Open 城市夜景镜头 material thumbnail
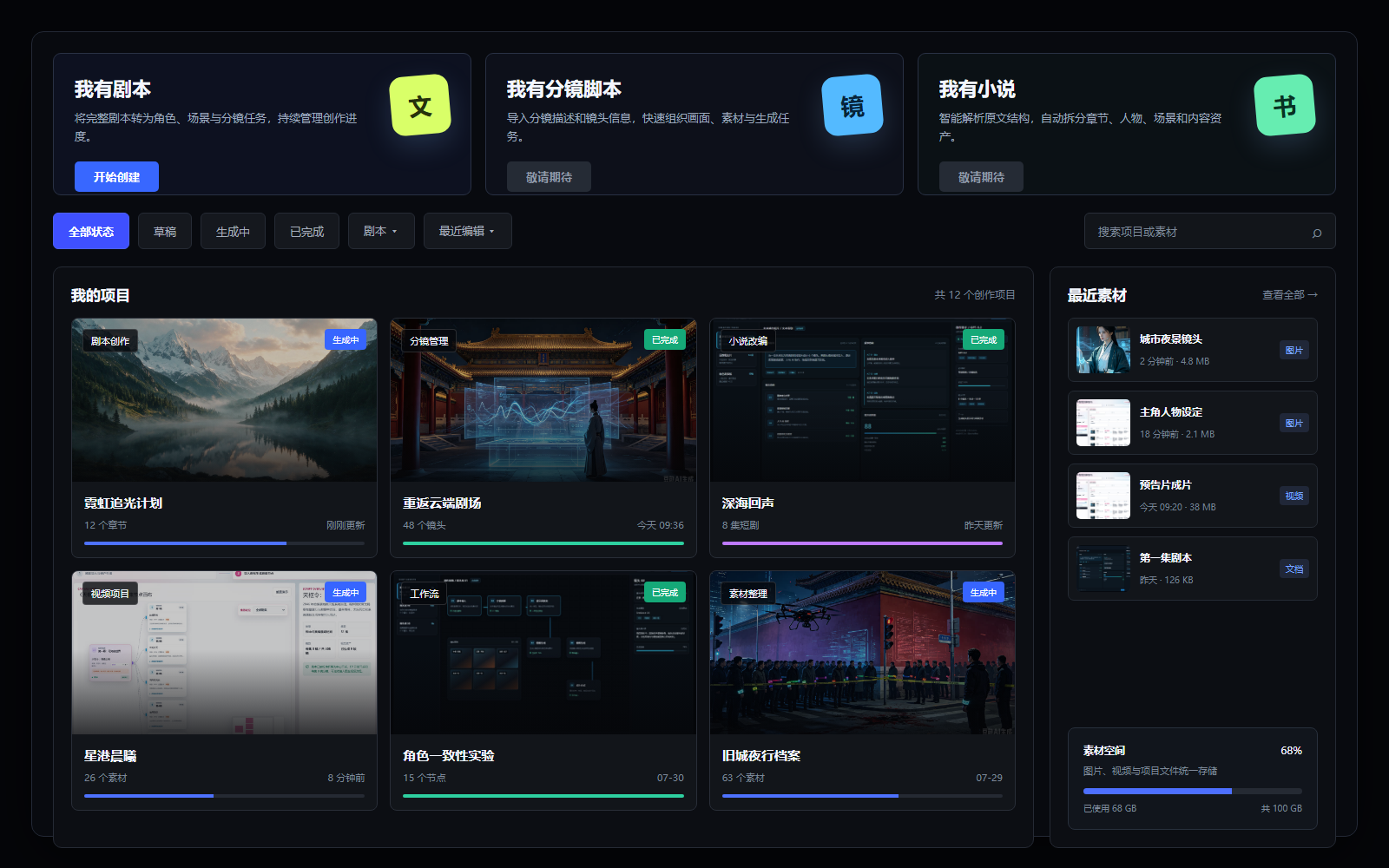This screenshot has height=868, width=1389. pos(1103,350)
